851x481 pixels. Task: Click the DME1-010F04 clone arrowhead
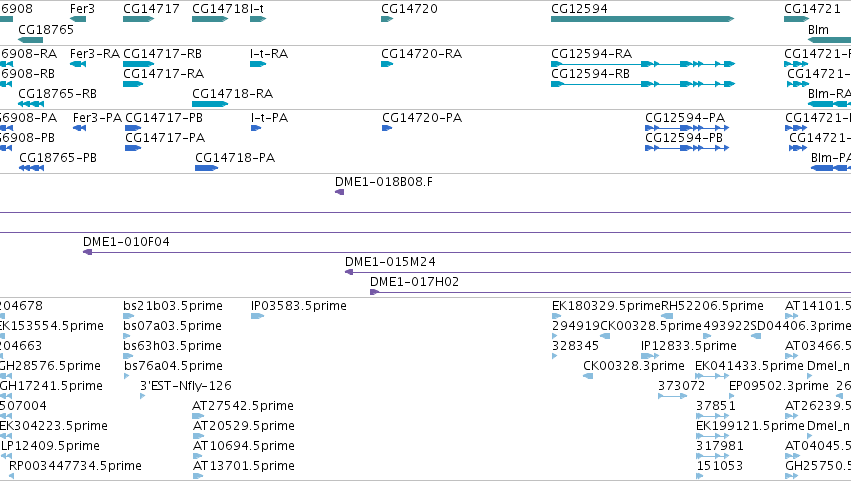[x=87, y=252]
